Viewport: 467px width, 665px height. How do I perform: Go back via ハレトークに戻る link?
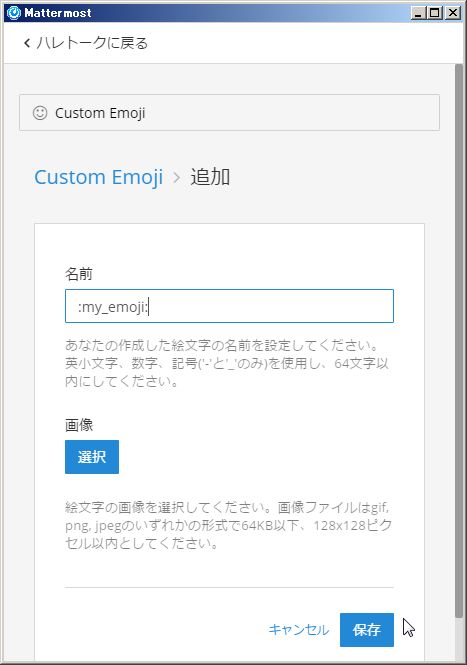86,43
